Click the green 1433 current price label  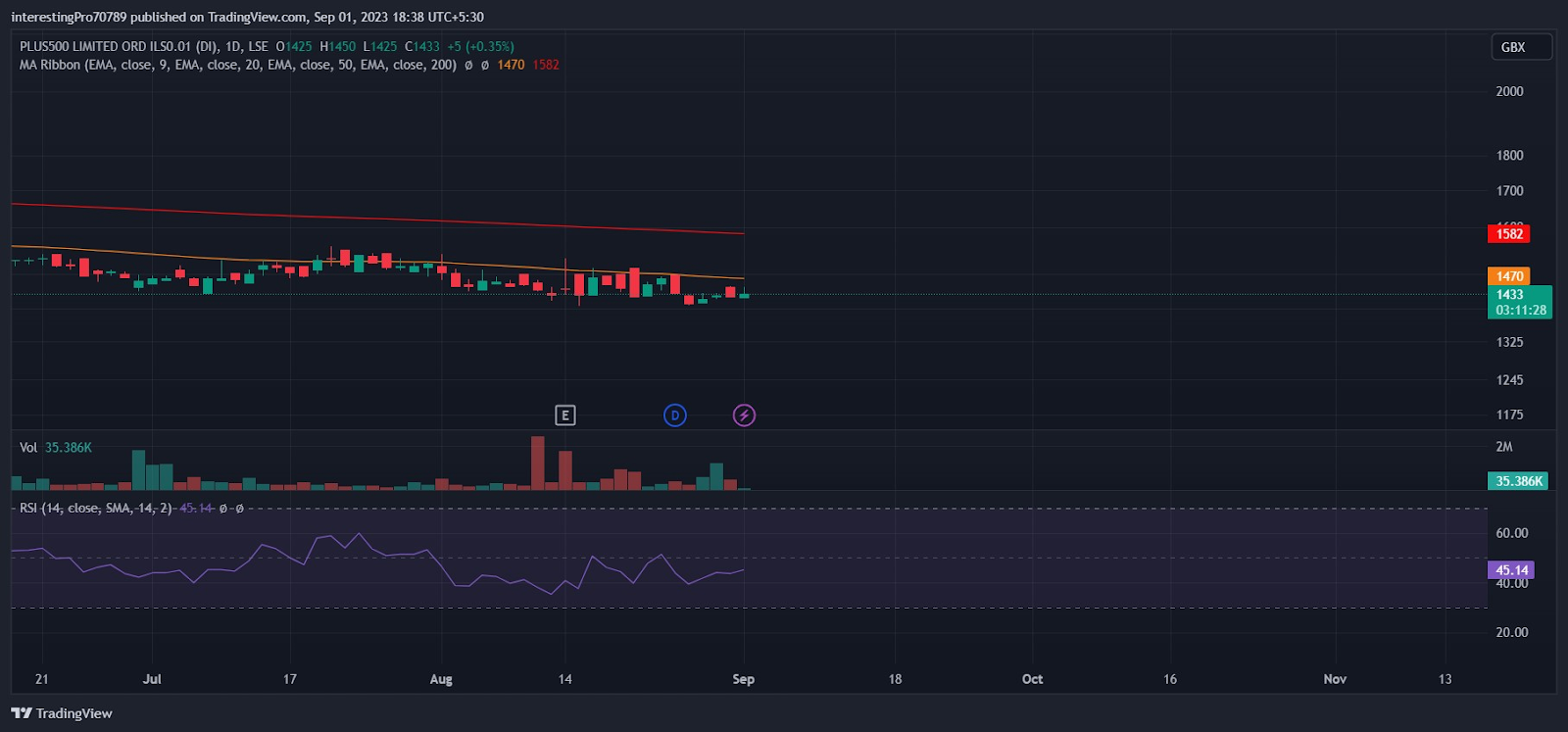click(x=1519, y=302)
